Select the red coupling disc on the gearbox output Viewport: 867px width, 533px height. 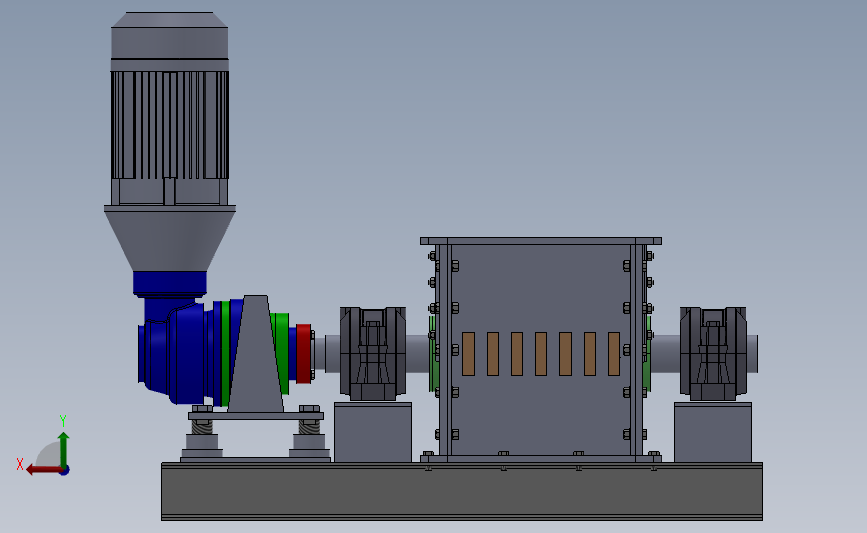pyautogui.click(x=304, y=354)
